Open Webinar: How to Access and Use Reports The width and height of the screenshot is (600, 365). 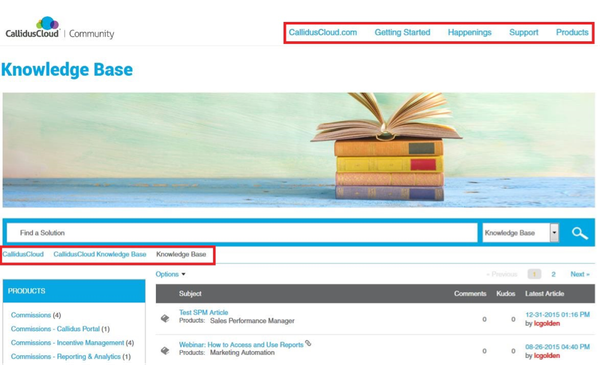click(x=241, y=345)
